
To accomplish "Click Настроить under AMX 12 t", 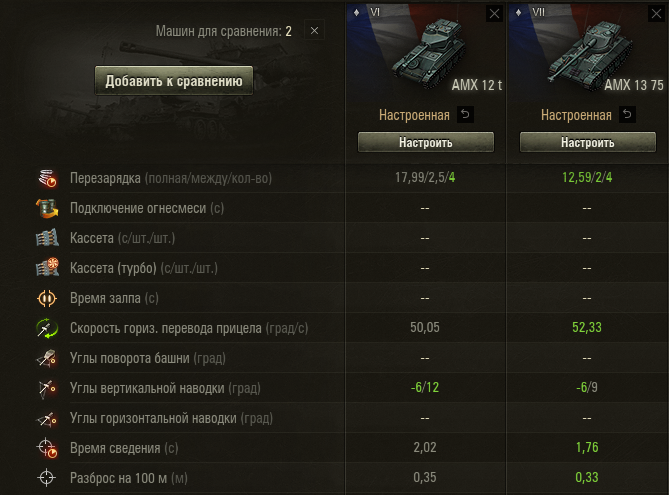I will tap(426, 142).
